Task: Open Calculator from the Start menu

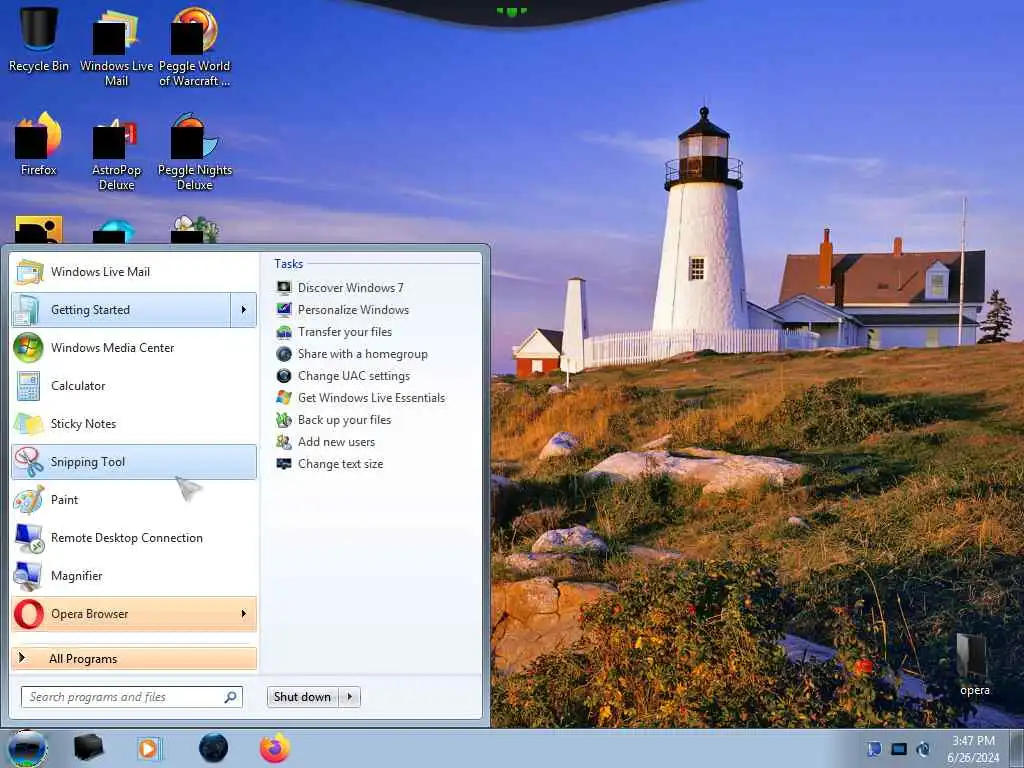Action: coord(134,385)
